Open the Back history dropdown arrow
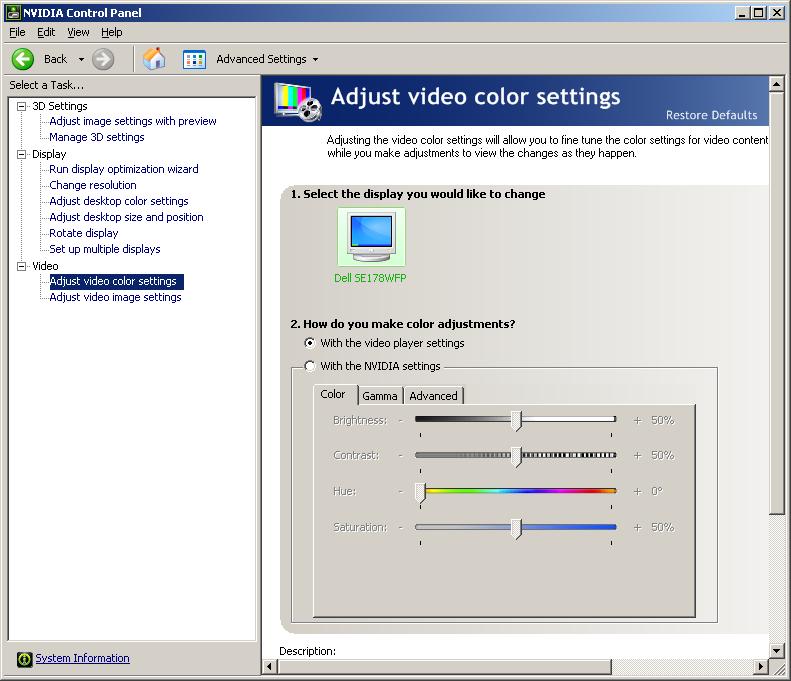This screenshot has height=681, width=791. [x=81, y=60]
